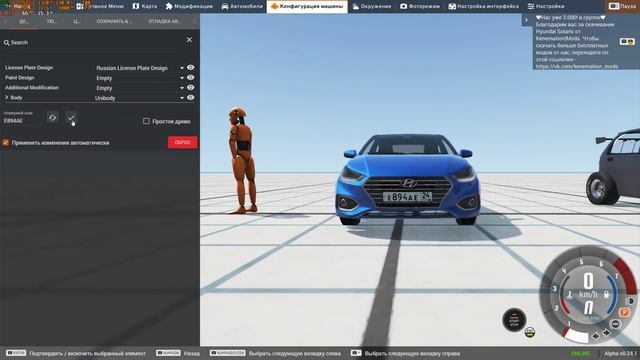Open the Paint Design dropdown

coord(140,78)
